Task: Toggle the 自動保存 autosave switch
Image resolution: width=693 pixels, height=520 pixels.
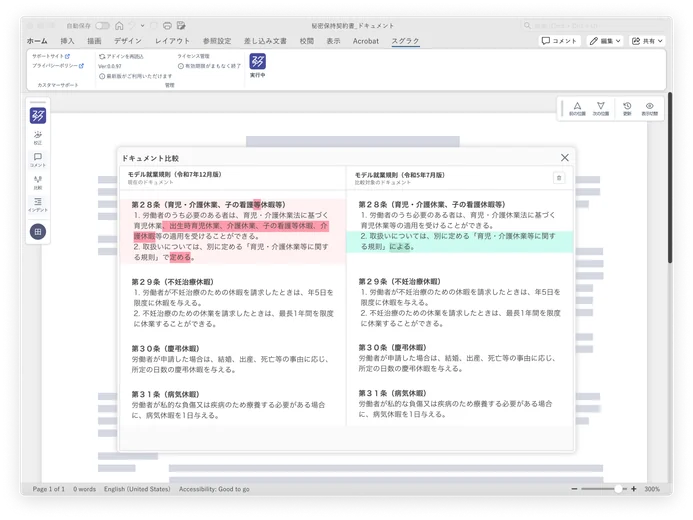Action: coord(103,26)
